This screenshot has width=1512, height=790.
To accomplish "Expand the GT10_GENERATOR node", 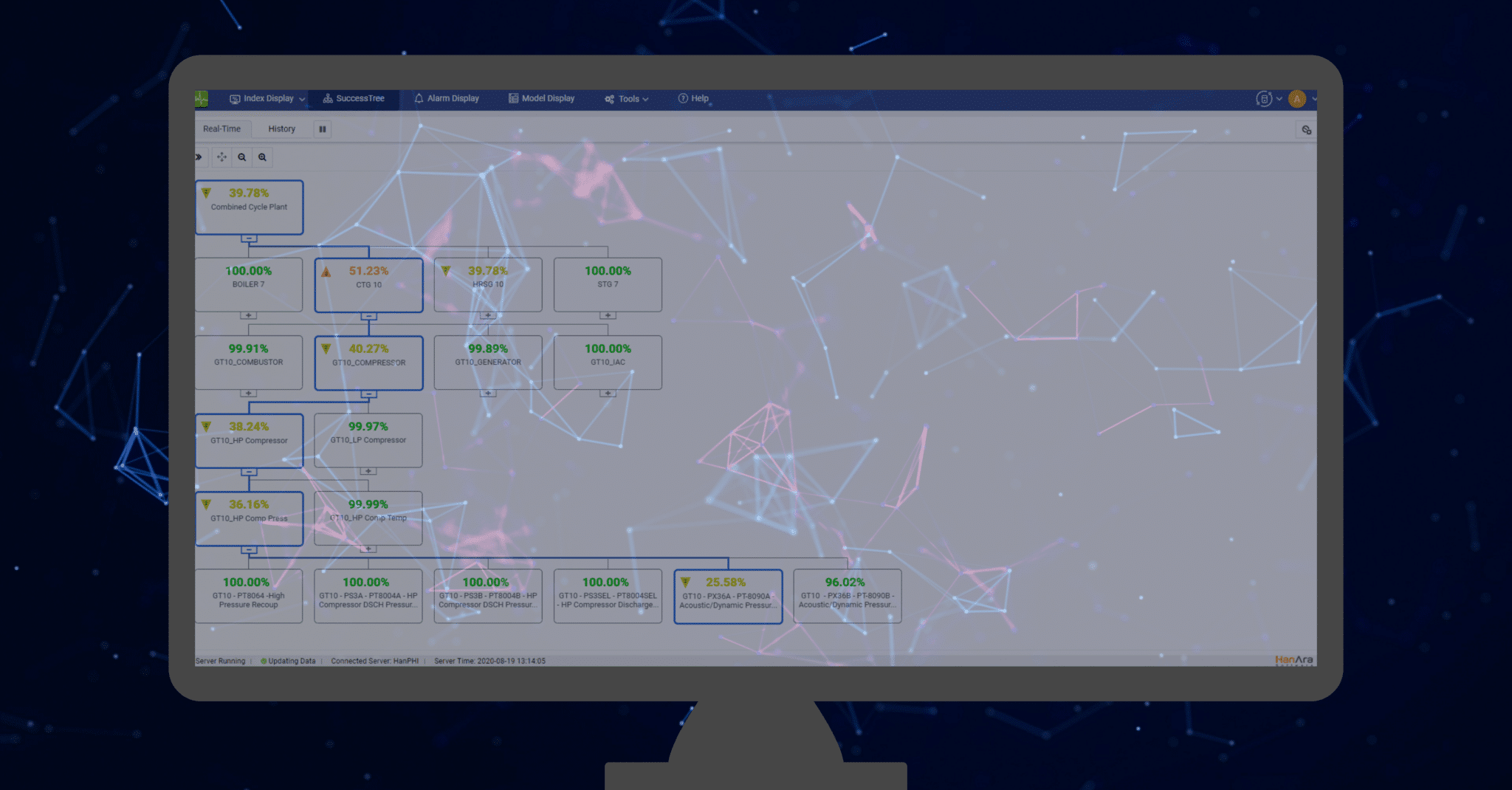I will pyautogui.click(x=488, y=394).
